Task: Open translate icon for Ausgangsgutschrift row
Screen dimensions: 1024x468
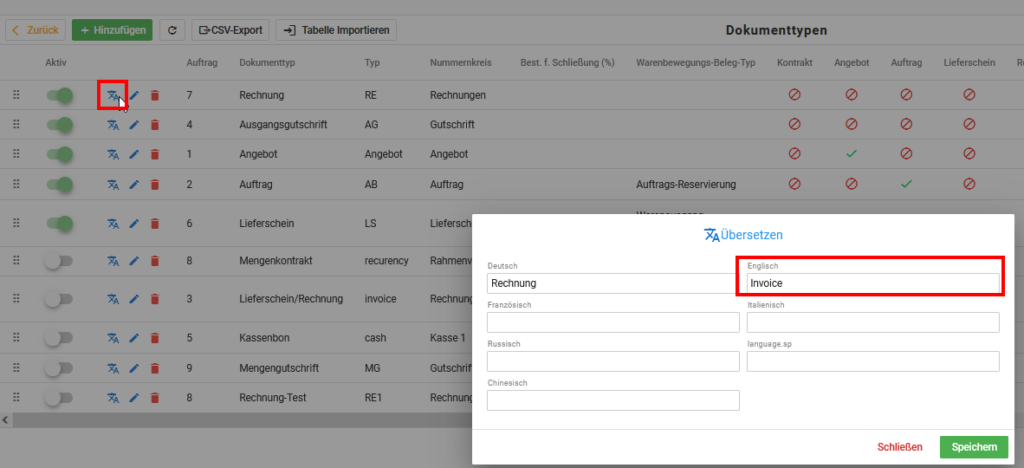Action: click(x=113, y=125)
